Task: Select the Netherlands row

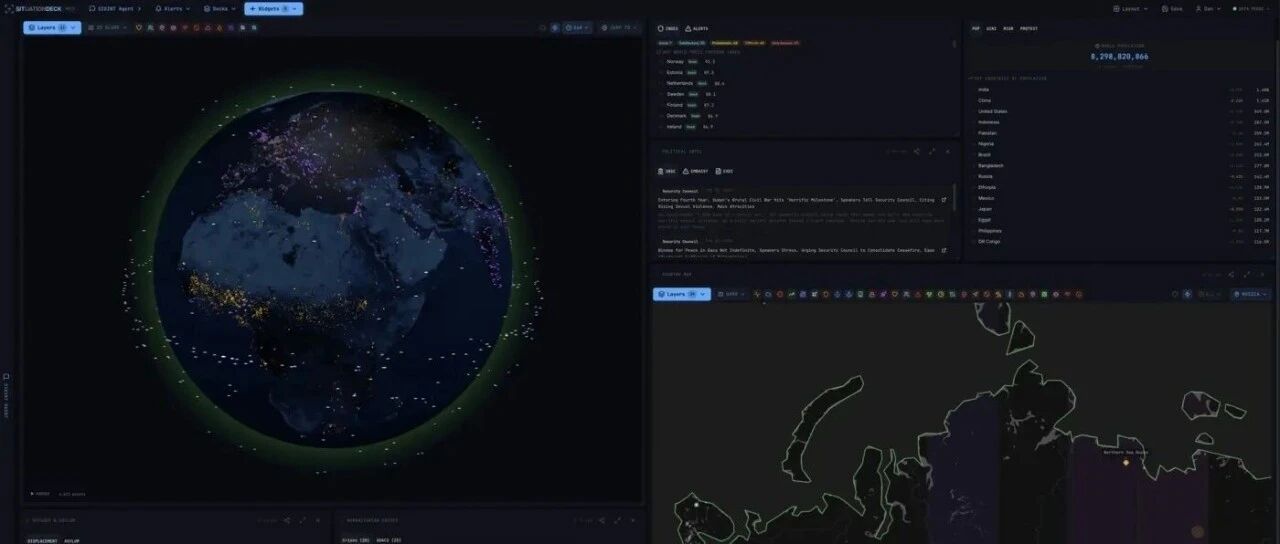Action: click(x=805, y=83)
